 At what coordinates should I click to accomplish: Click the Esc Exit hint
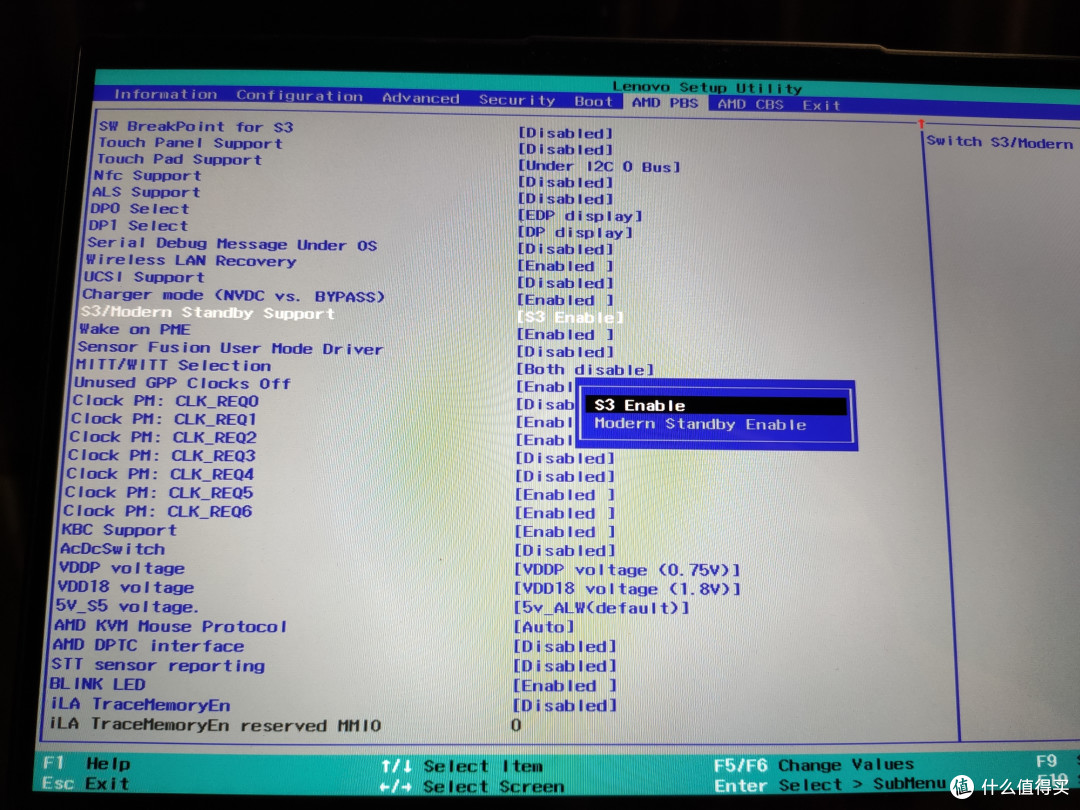(x=85, y=783)
